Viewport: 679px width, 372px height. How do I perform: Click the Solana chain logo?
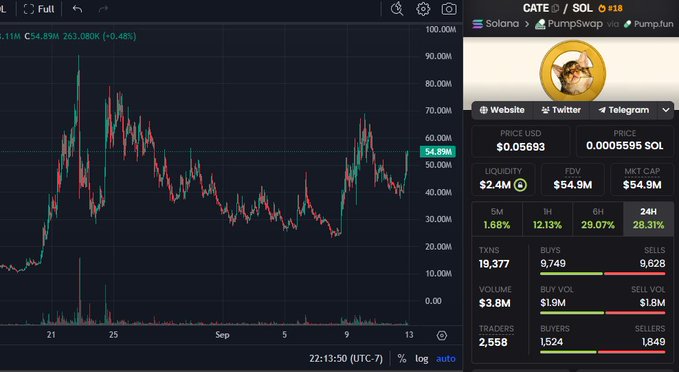(478, 24)
